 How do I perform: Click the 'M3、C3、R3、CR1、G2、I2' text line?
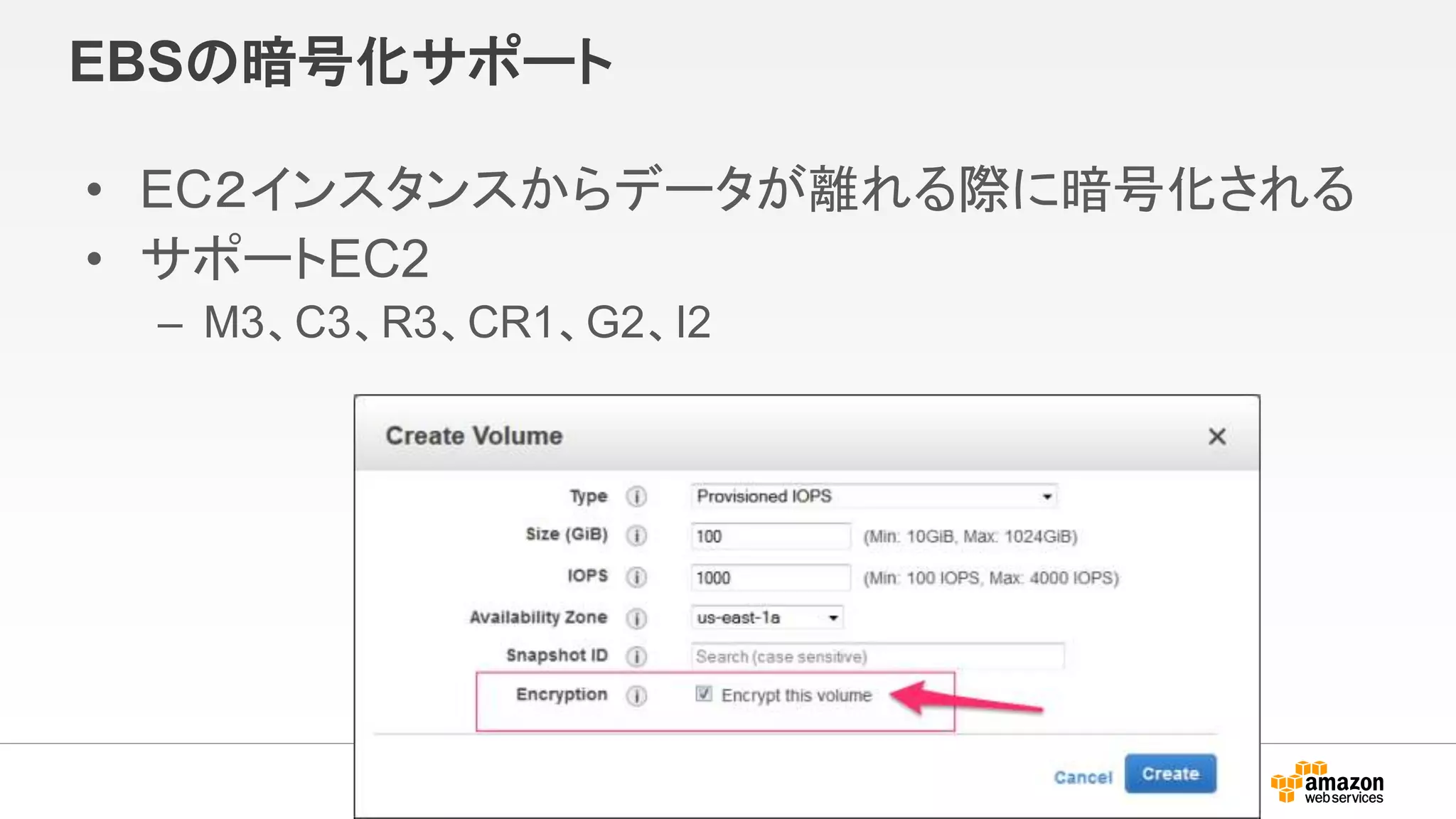pyautogui.click(x=457, y=323)
